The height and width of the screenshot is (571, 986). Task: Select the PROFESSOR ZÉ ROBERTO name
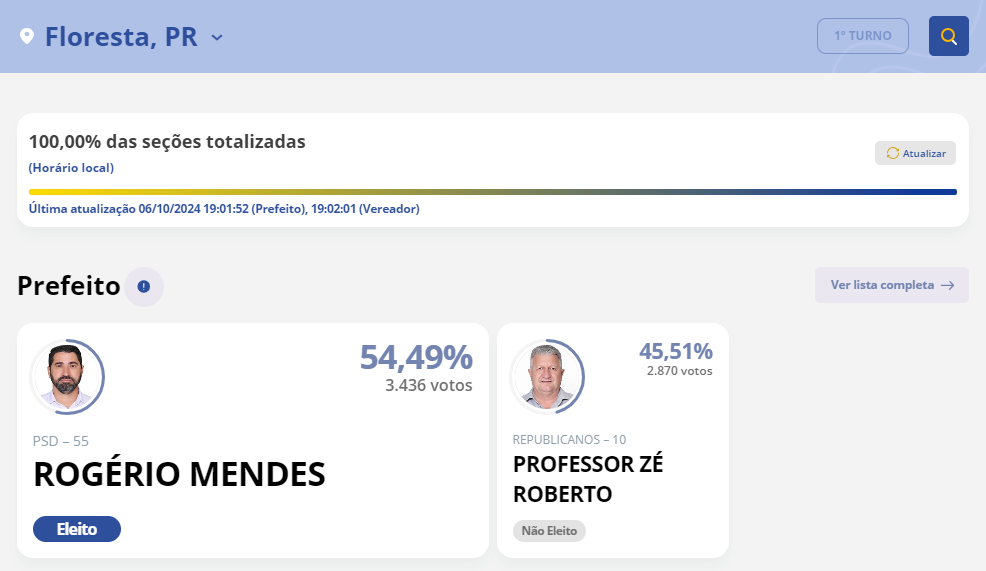pyautogui.click(x=588, y=479)
